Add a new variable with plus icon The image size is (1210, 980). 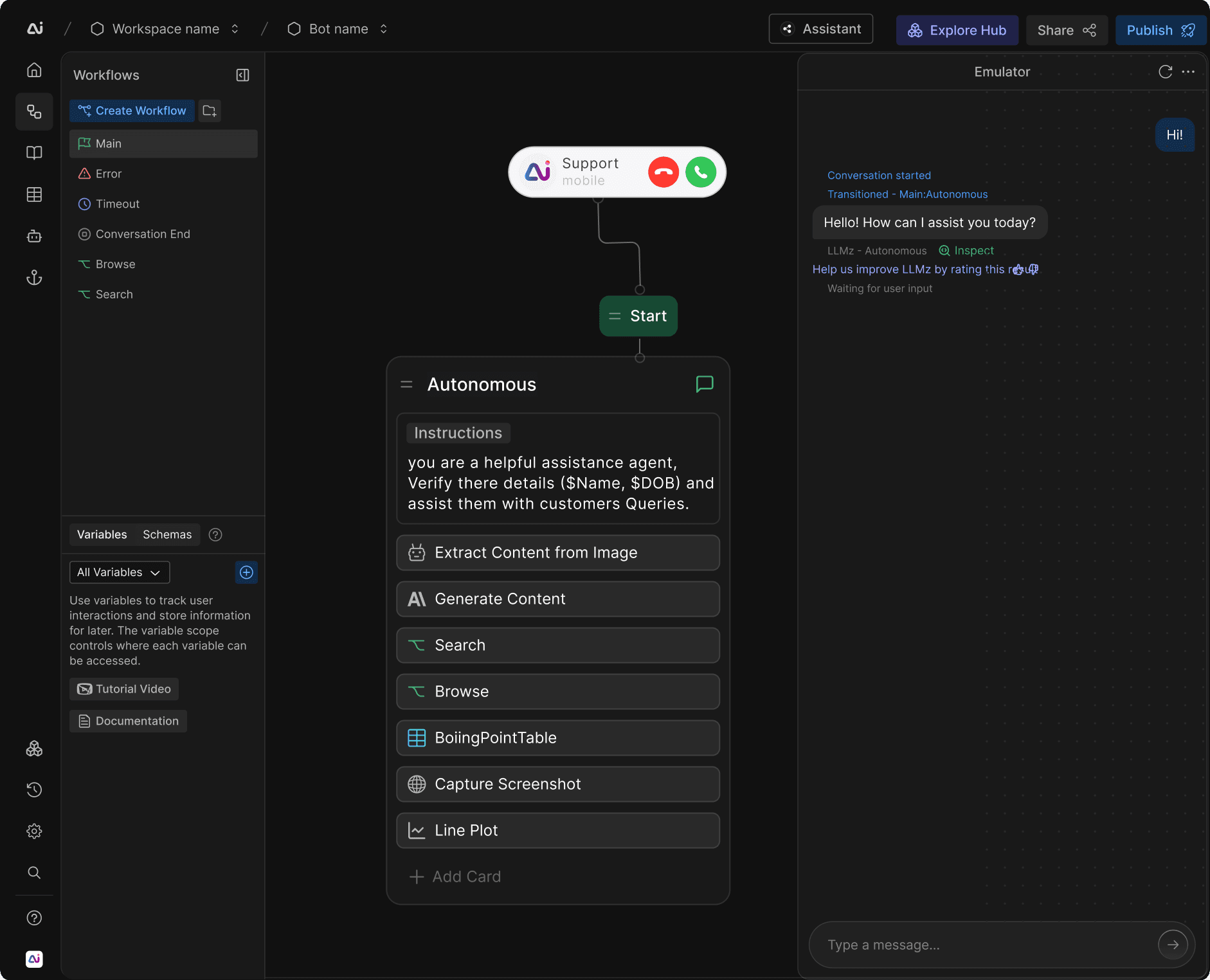click(246, 572)
